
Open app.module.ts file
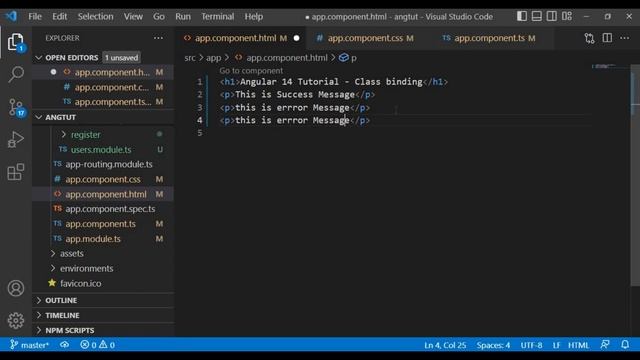tap(93, 239)
